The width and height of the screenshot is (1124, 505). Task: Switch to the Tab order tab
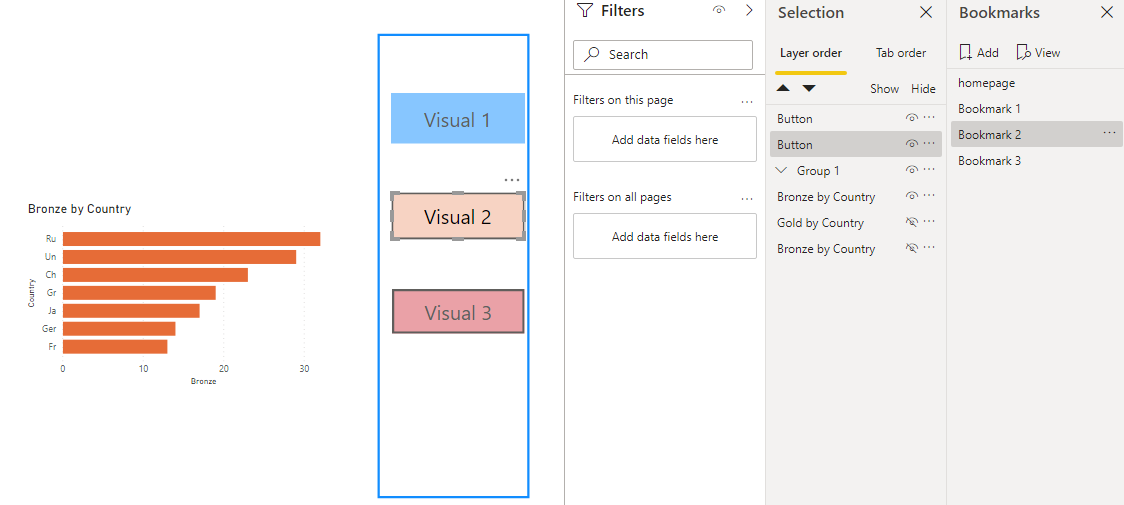coord(900,53)
